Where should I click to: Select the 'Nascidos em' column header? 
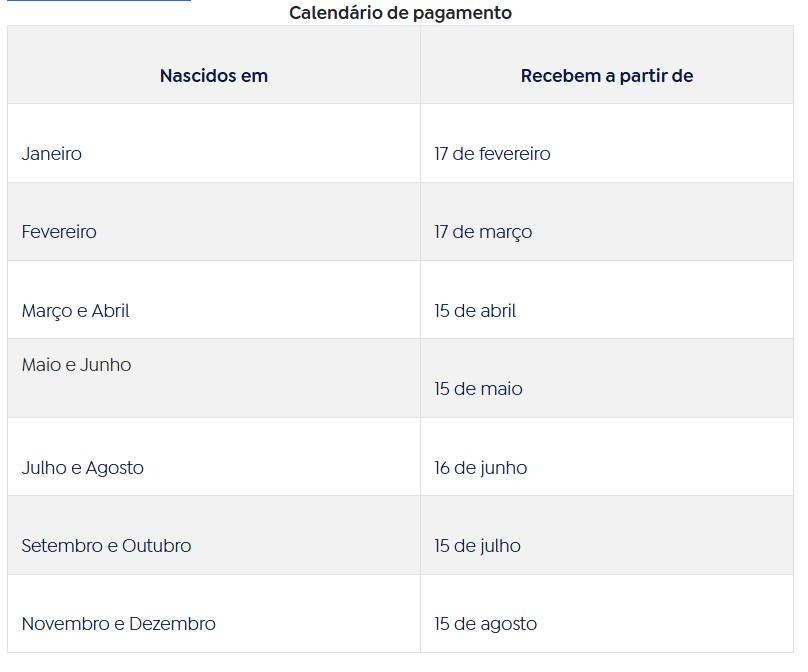coord(214,76)
